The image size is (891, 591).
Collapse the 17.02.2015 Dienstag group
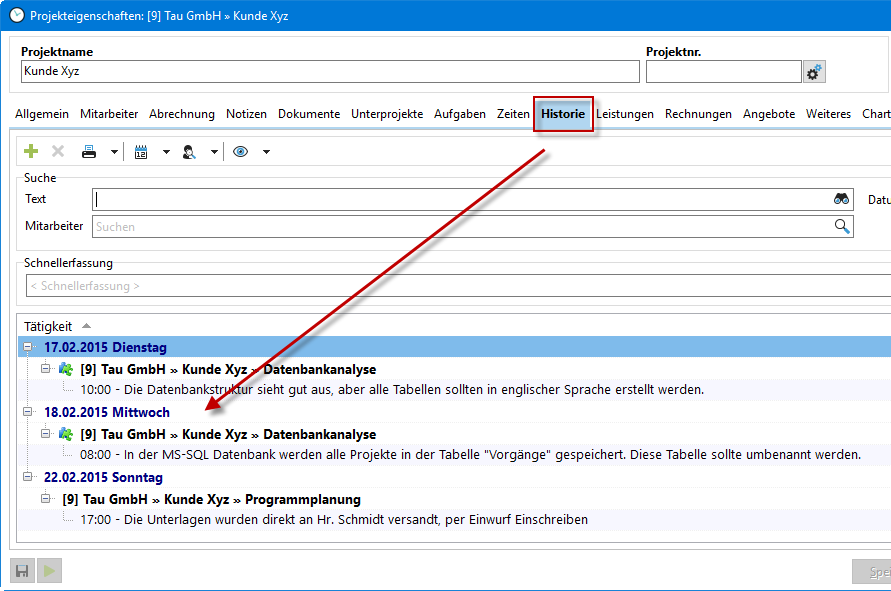28,347
